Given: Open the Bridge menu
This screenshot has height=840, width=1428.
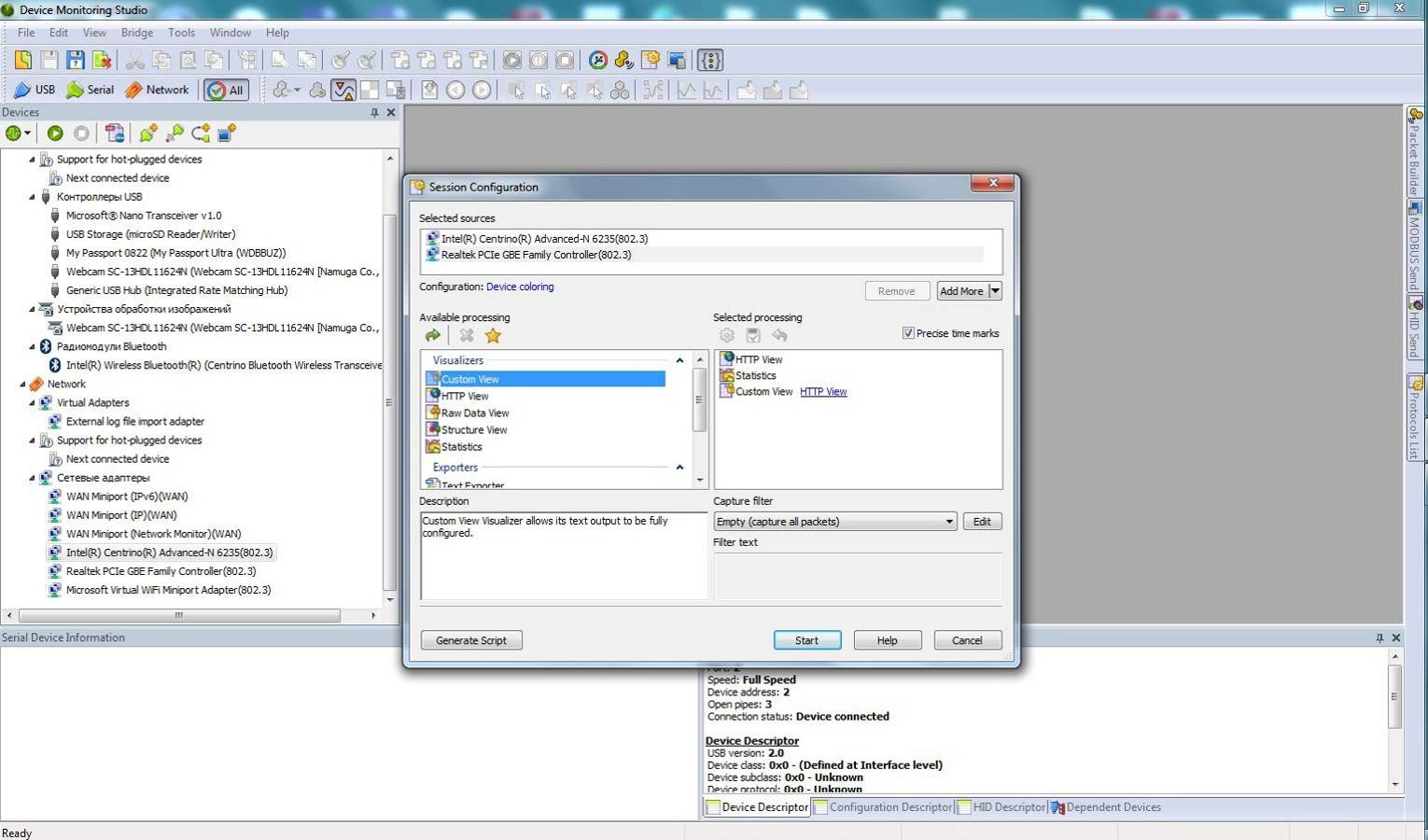Looking at the screenshot, I should pos(137,33).
